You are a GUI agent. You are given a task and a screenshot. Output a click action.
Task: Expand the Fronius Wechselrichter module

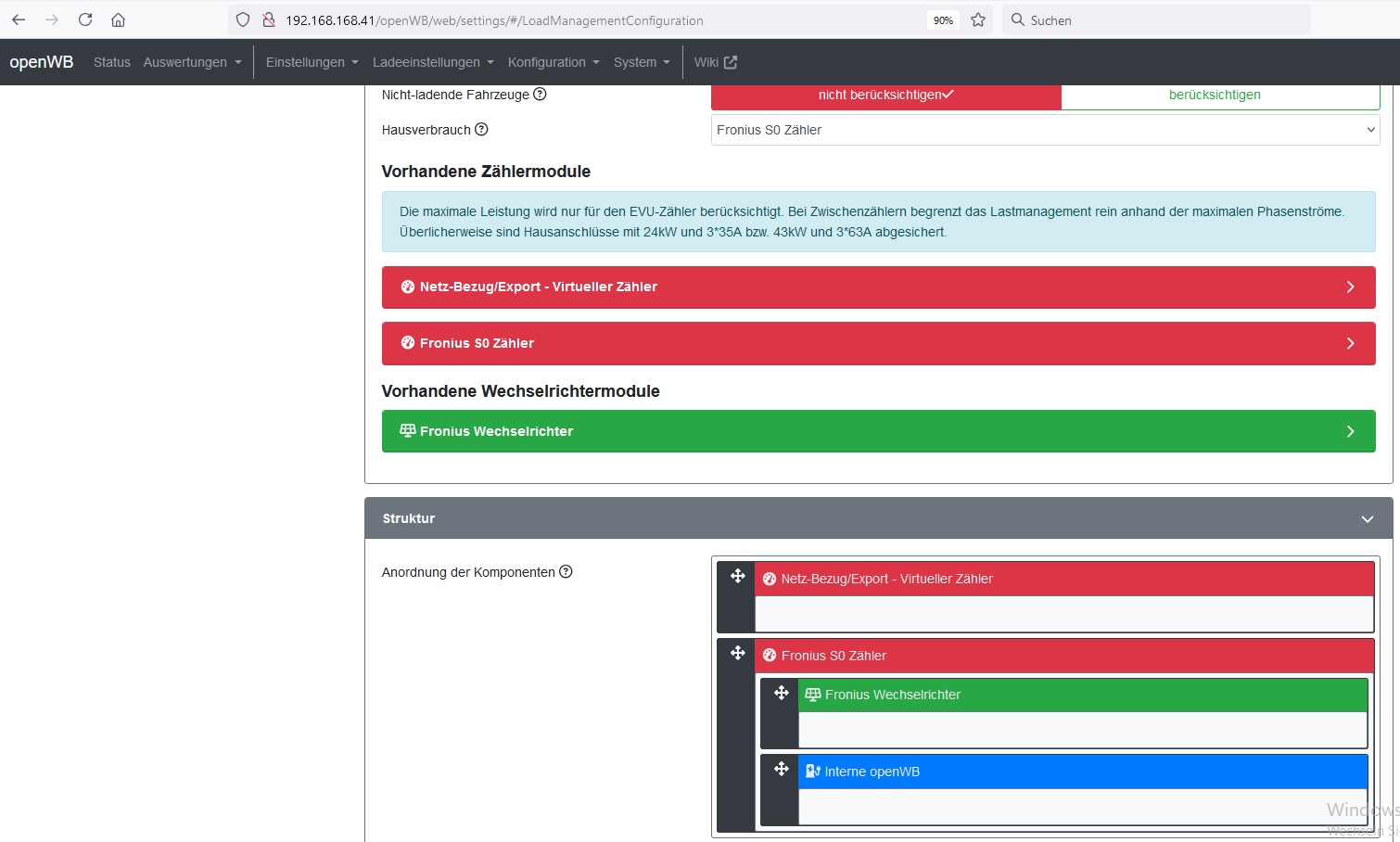[x=878, y=431]
